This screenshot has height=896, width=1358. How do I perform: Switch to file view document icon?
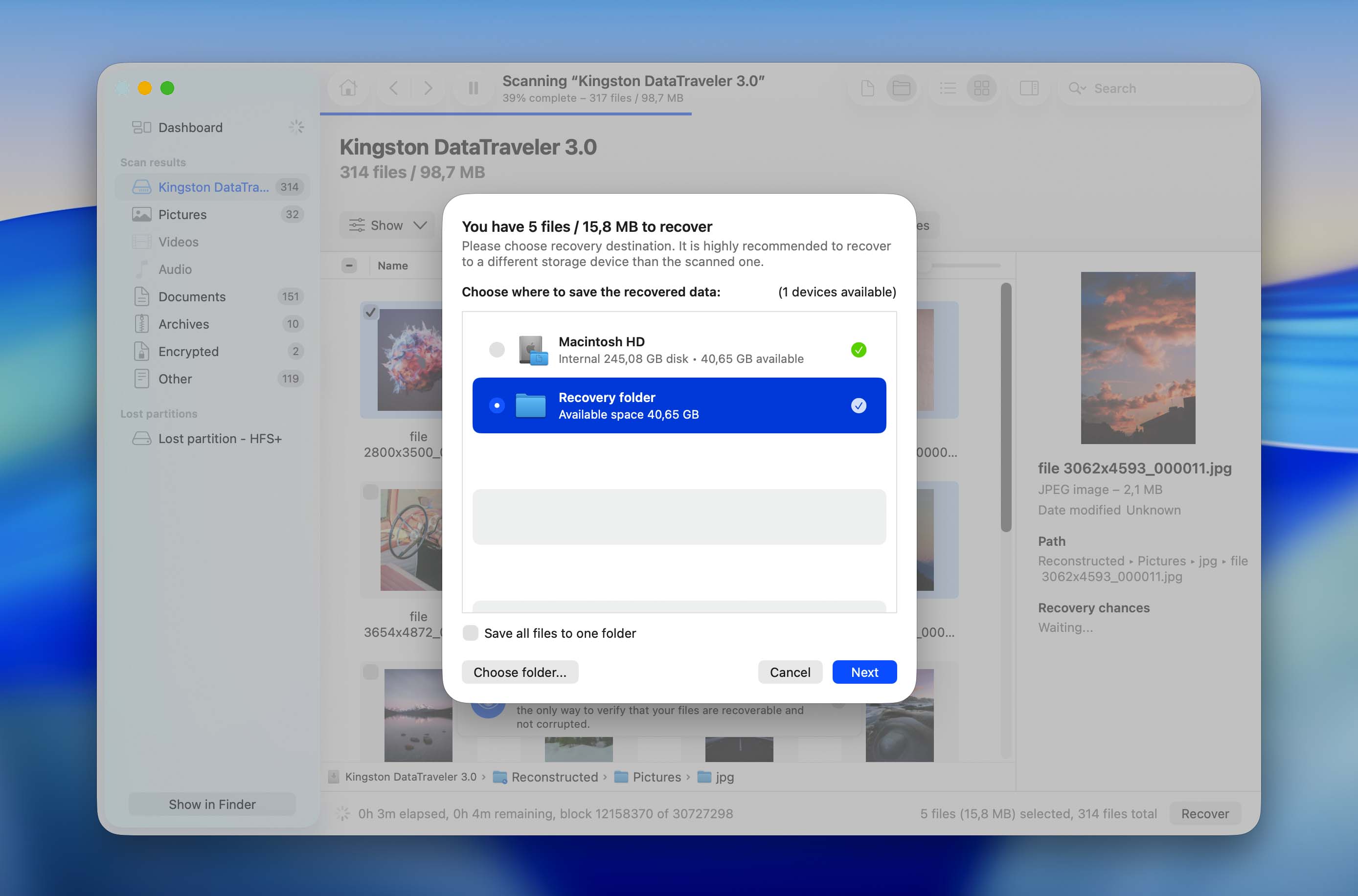868,88
